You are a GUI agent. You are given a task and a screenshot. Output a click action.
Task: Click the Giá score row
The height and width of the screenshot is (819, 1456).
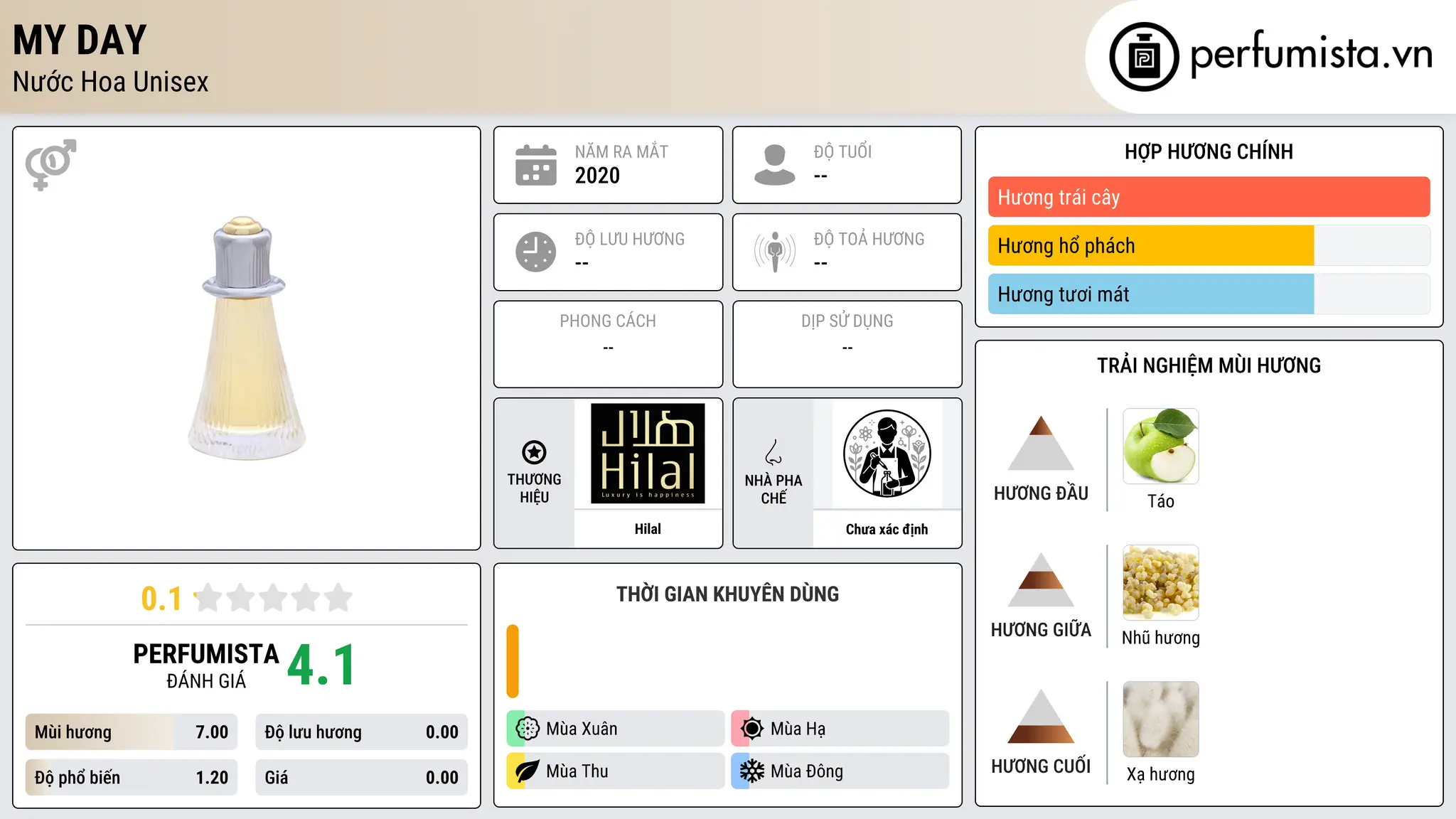point(361,778)
